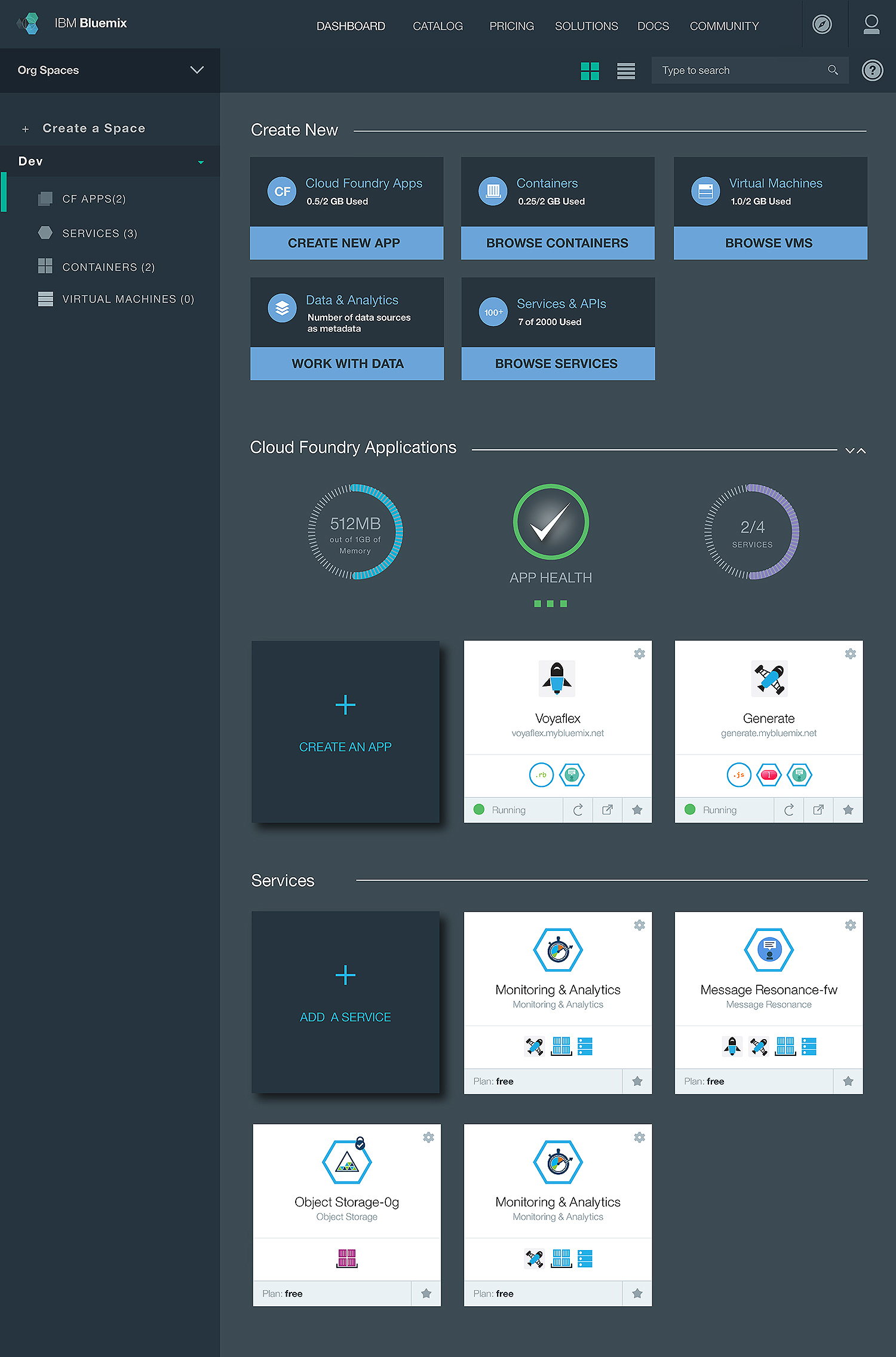Favorite the Generate app star

coord(848,810)
